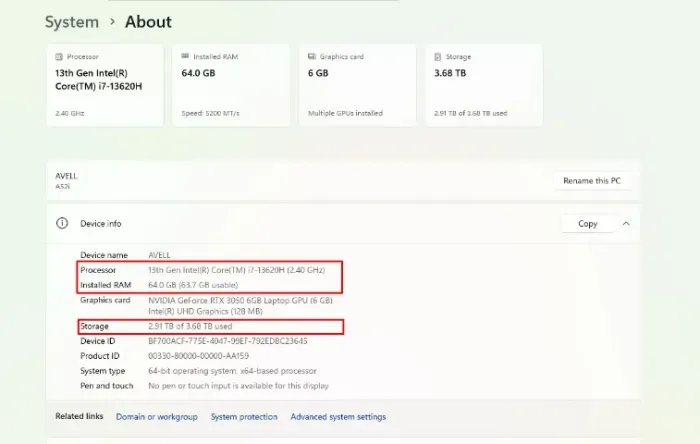Open Advanced system settings link

(x=338, y=417)
